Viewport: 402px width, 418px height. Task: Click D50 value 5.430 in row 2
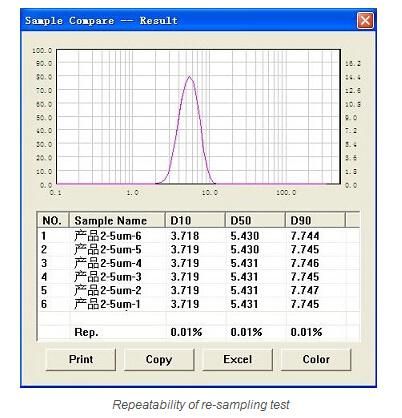click(245, 249)
